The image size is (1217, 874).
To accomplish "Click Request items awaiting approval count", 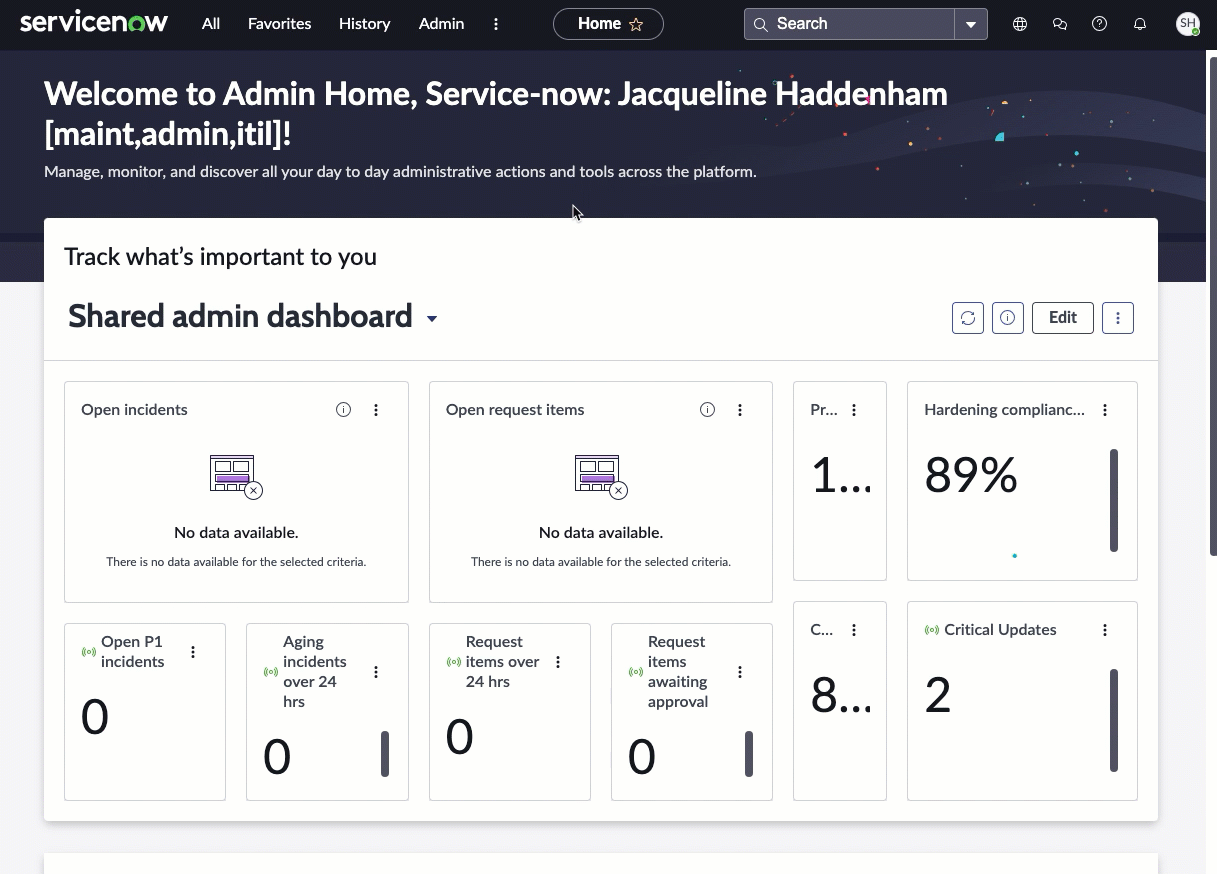I will click(642, 757).
